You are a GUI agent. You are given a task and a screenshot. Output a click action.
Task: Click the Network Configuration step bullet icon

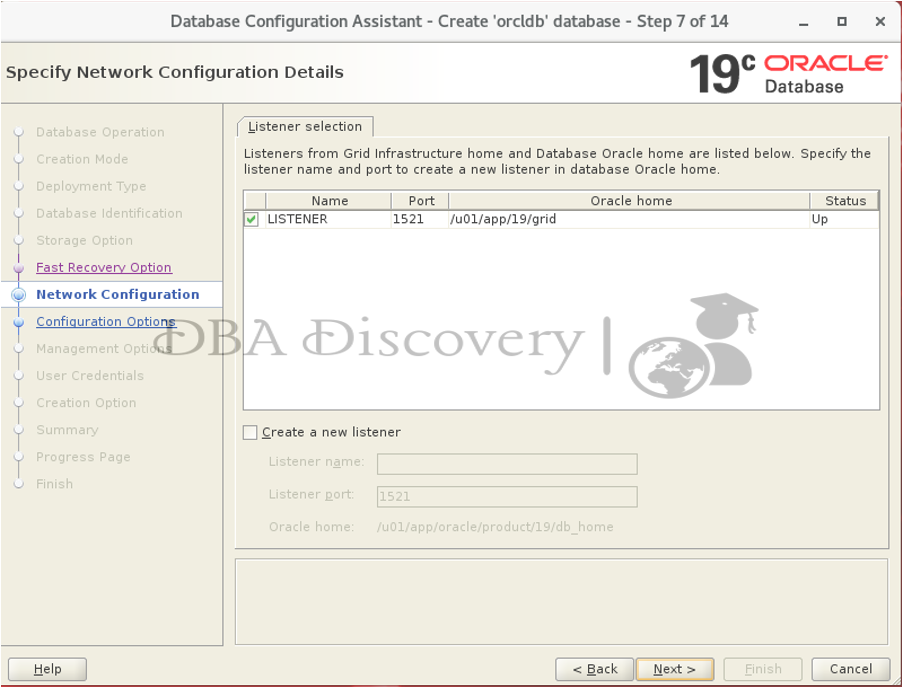18,295
